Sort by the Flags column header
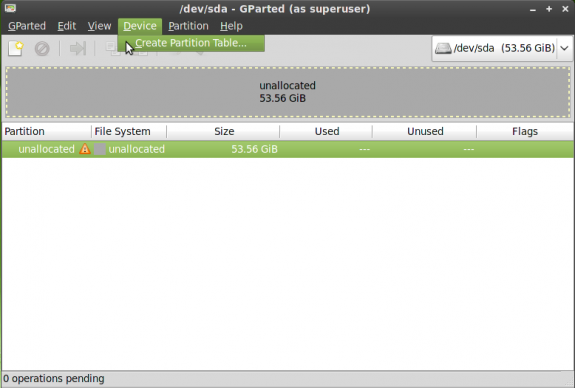 (525, 131)
